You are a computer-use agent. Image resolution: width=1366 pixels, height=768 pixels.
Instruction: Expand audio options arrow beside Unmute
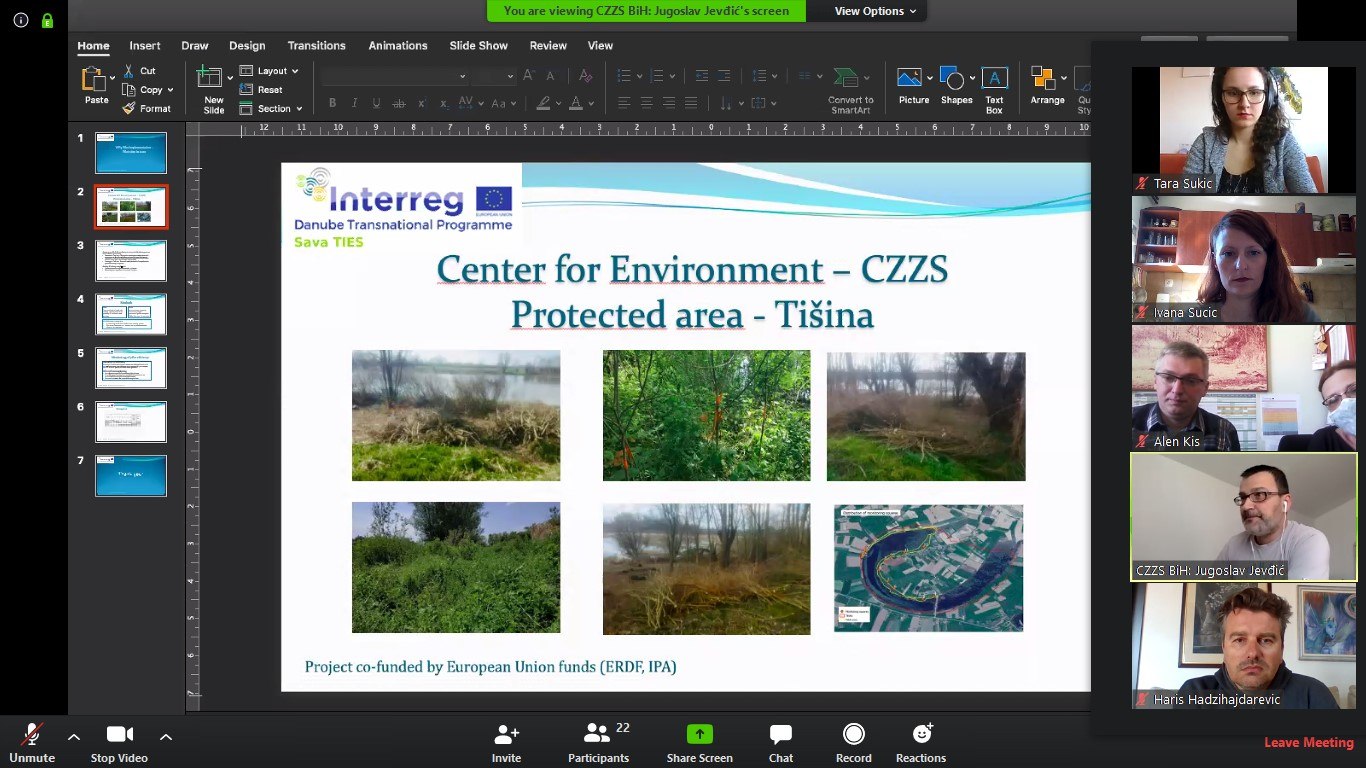click(74, 737)
